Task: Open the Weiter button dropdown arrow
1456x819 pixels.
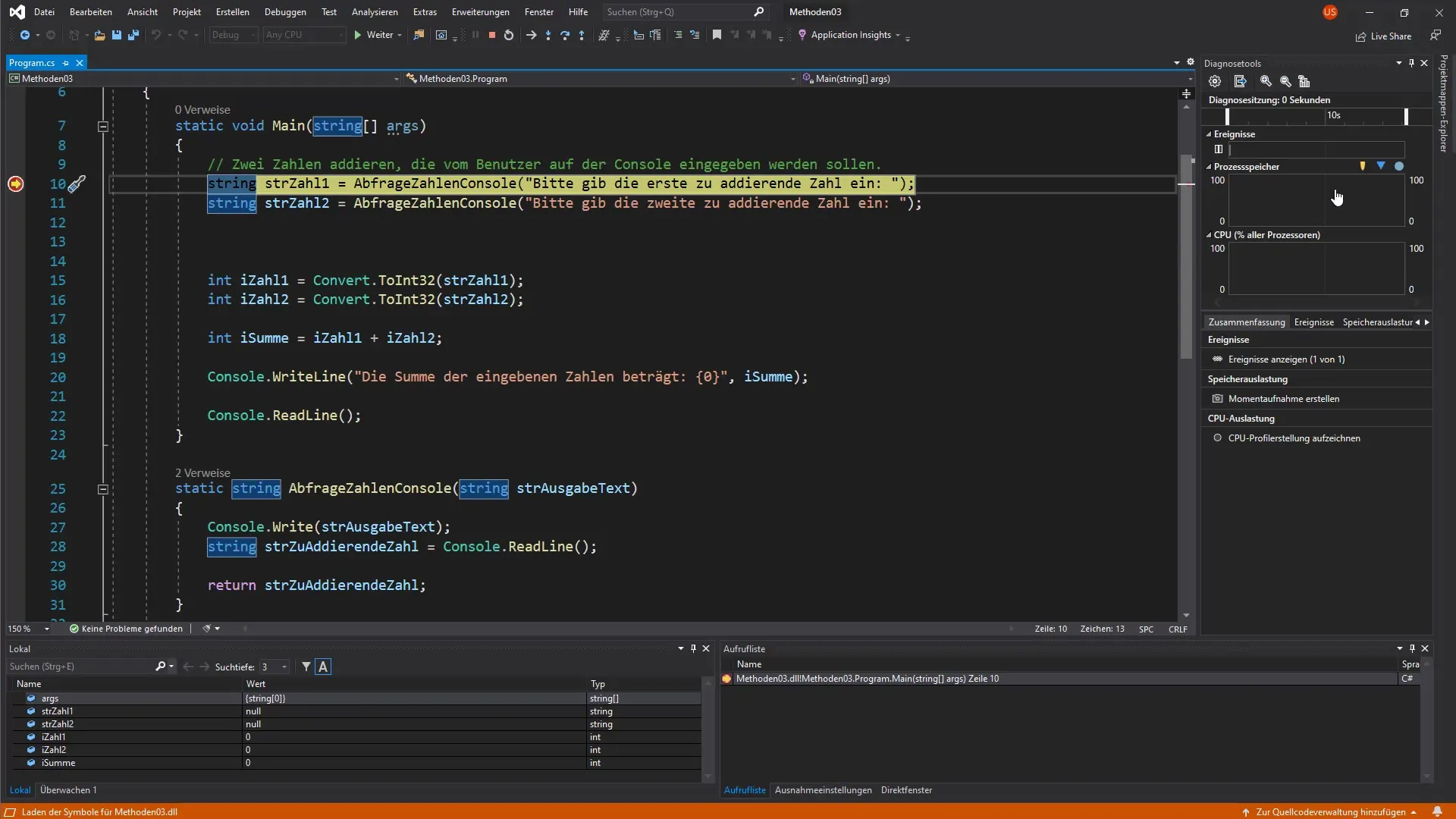Action: pos(400,35)
